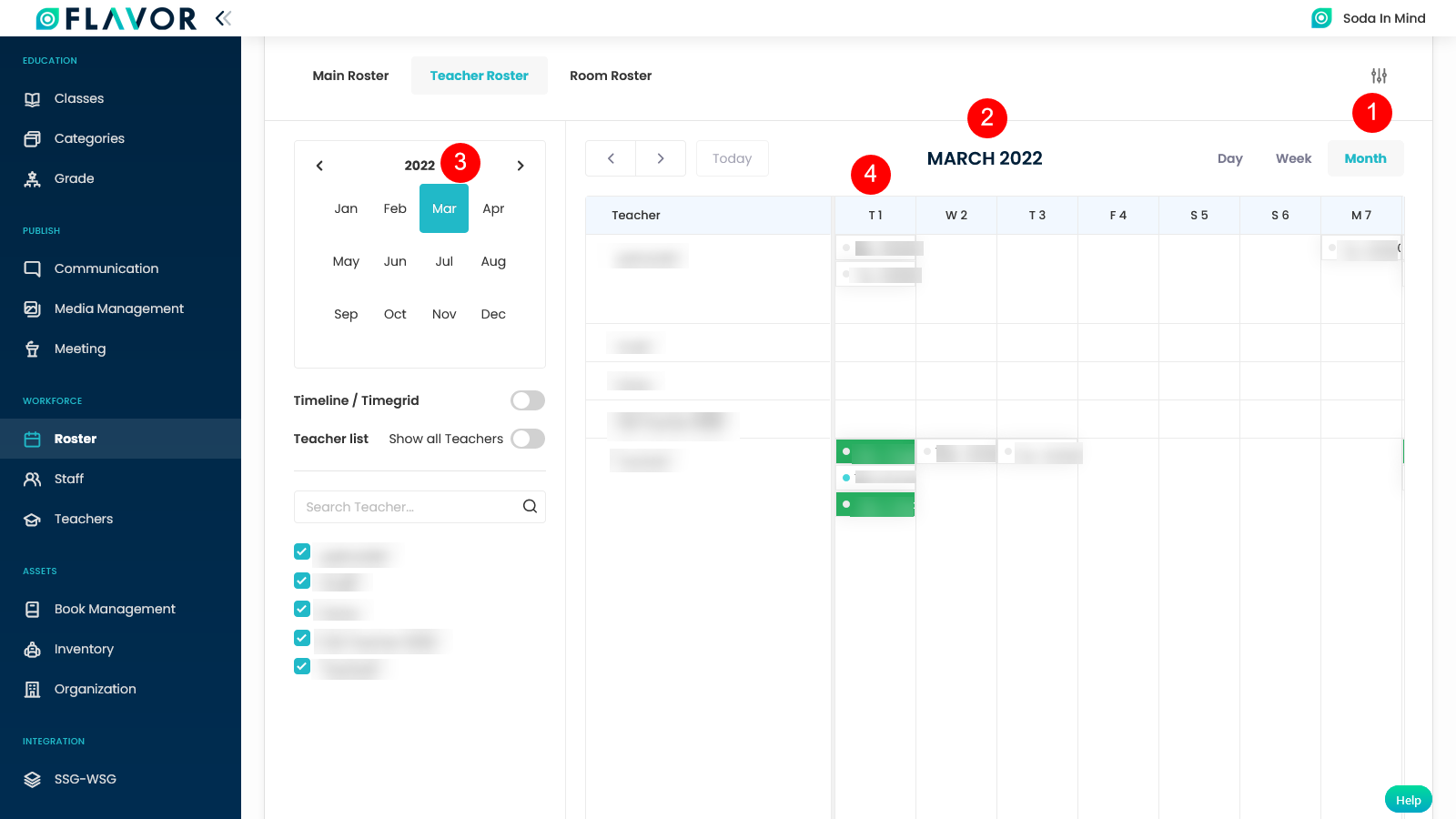
Task: Click the search magnifier in the teacher search bar
Action: point(530,506)
